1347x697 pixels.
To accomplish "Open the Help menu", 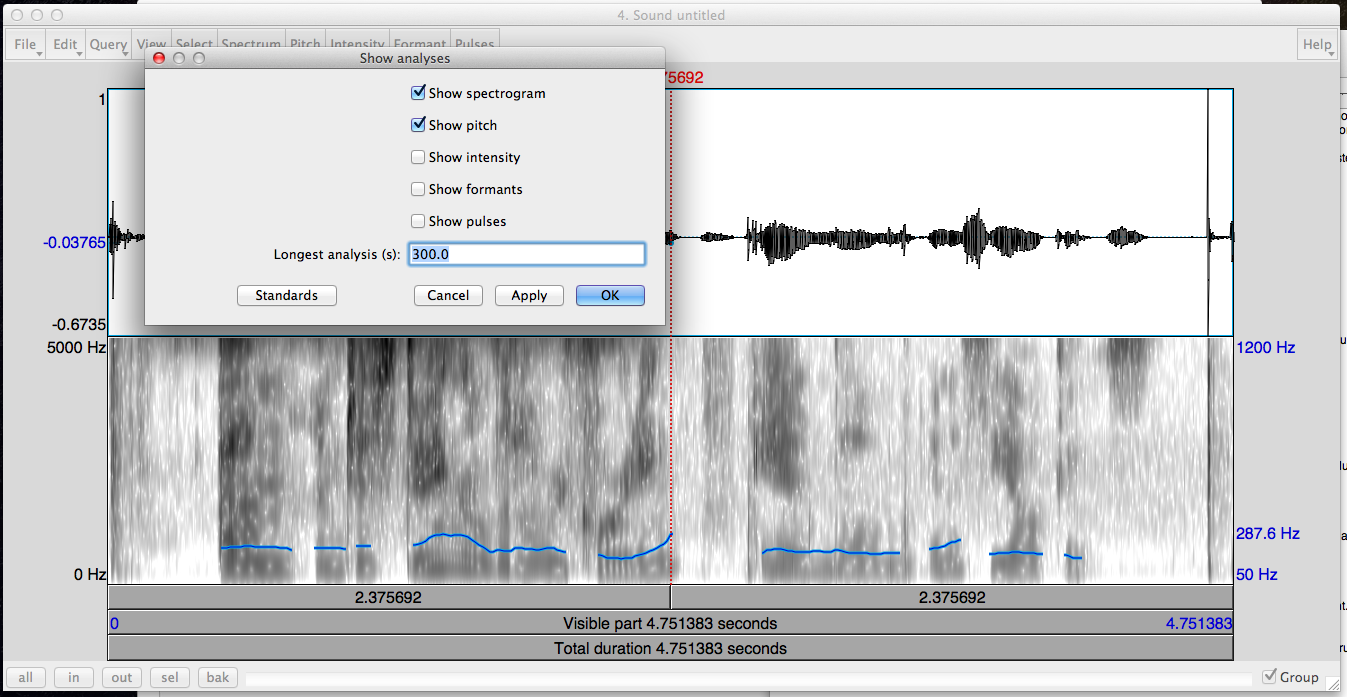I will (x=1317, y=44).
